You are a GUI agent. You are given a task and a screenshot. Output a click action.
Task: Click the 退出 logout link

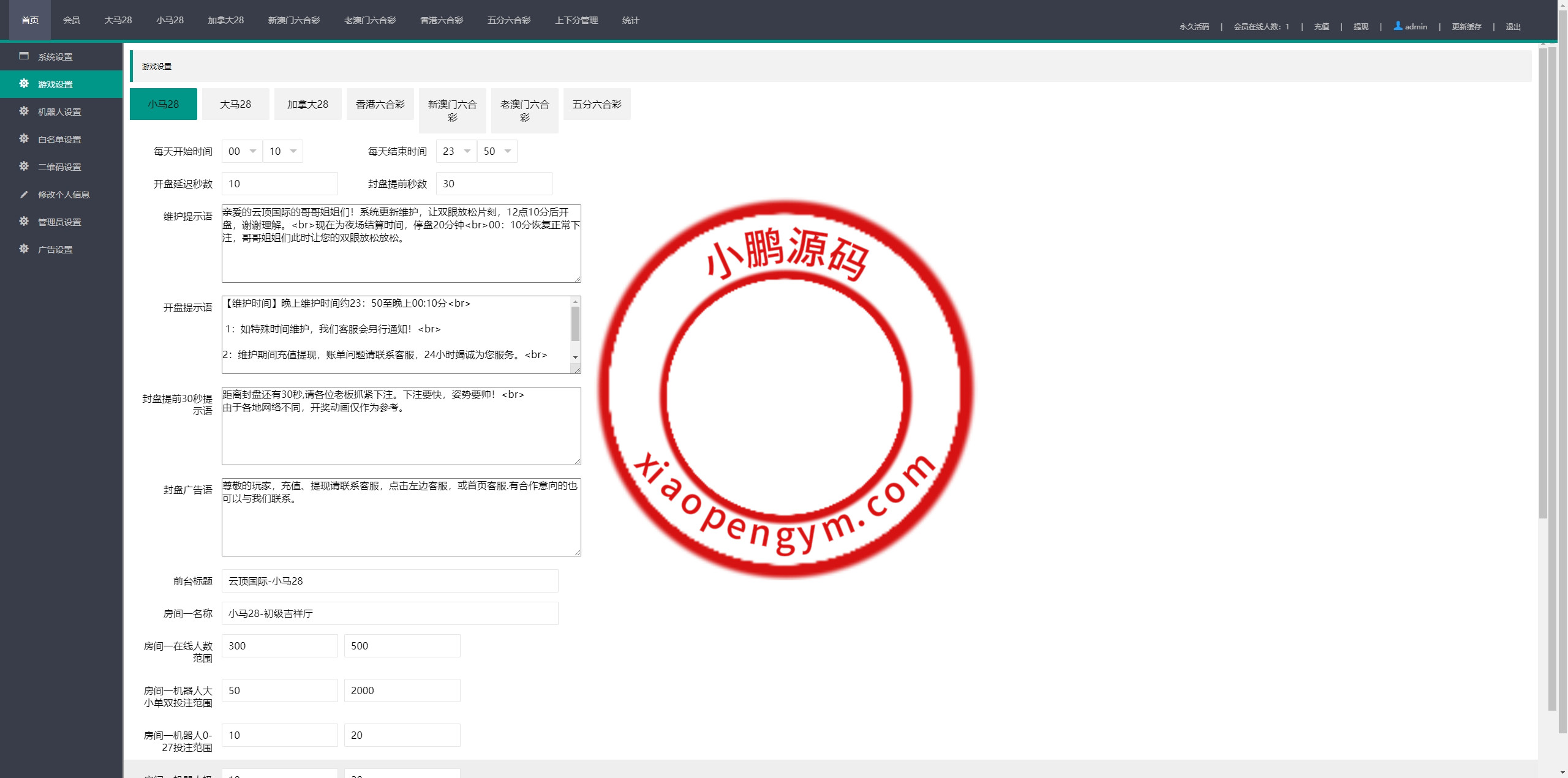click(1513, 27)
